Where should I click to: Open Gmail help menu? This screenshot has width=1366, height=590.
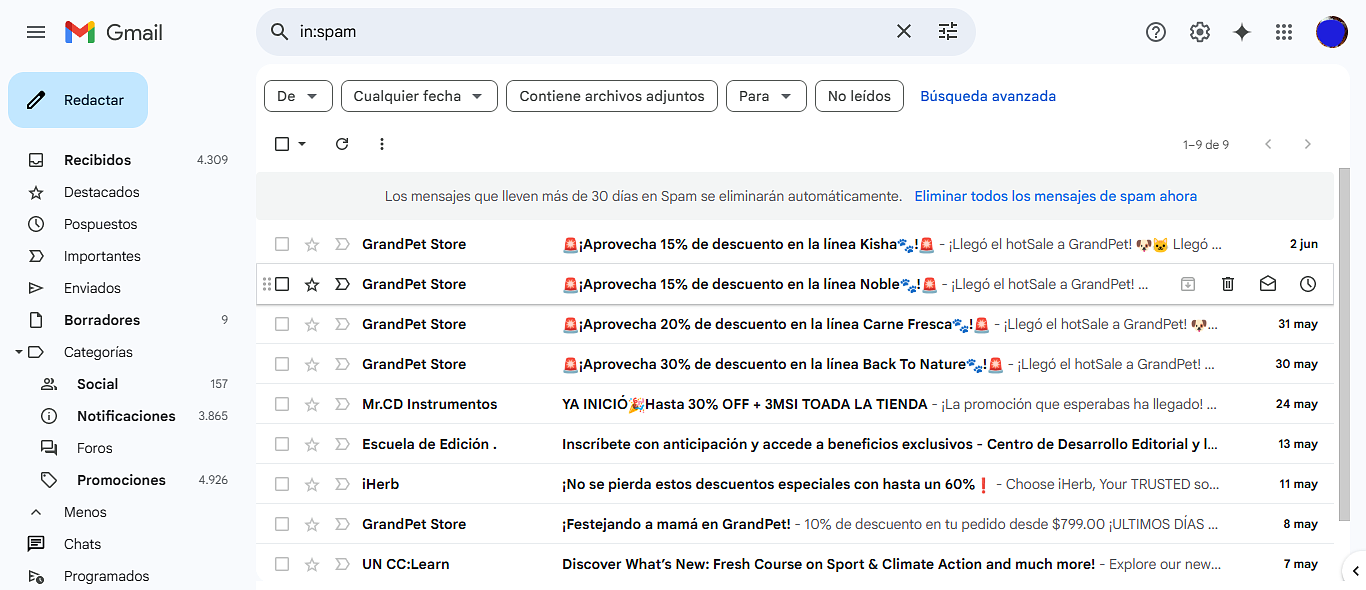pos(1155,32)
